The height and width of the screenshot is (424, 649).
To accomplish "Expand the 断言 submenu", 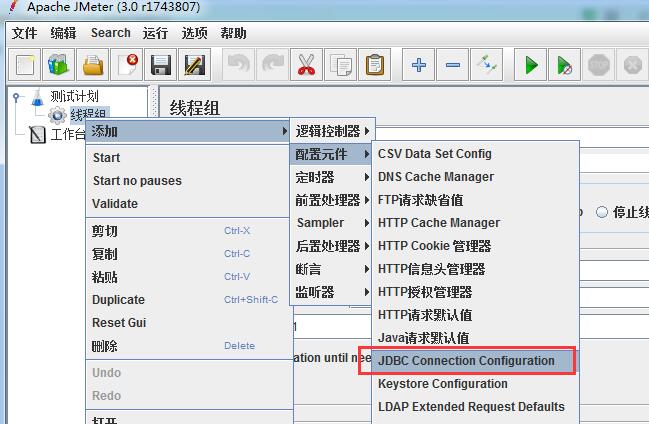I will (331, 270).
